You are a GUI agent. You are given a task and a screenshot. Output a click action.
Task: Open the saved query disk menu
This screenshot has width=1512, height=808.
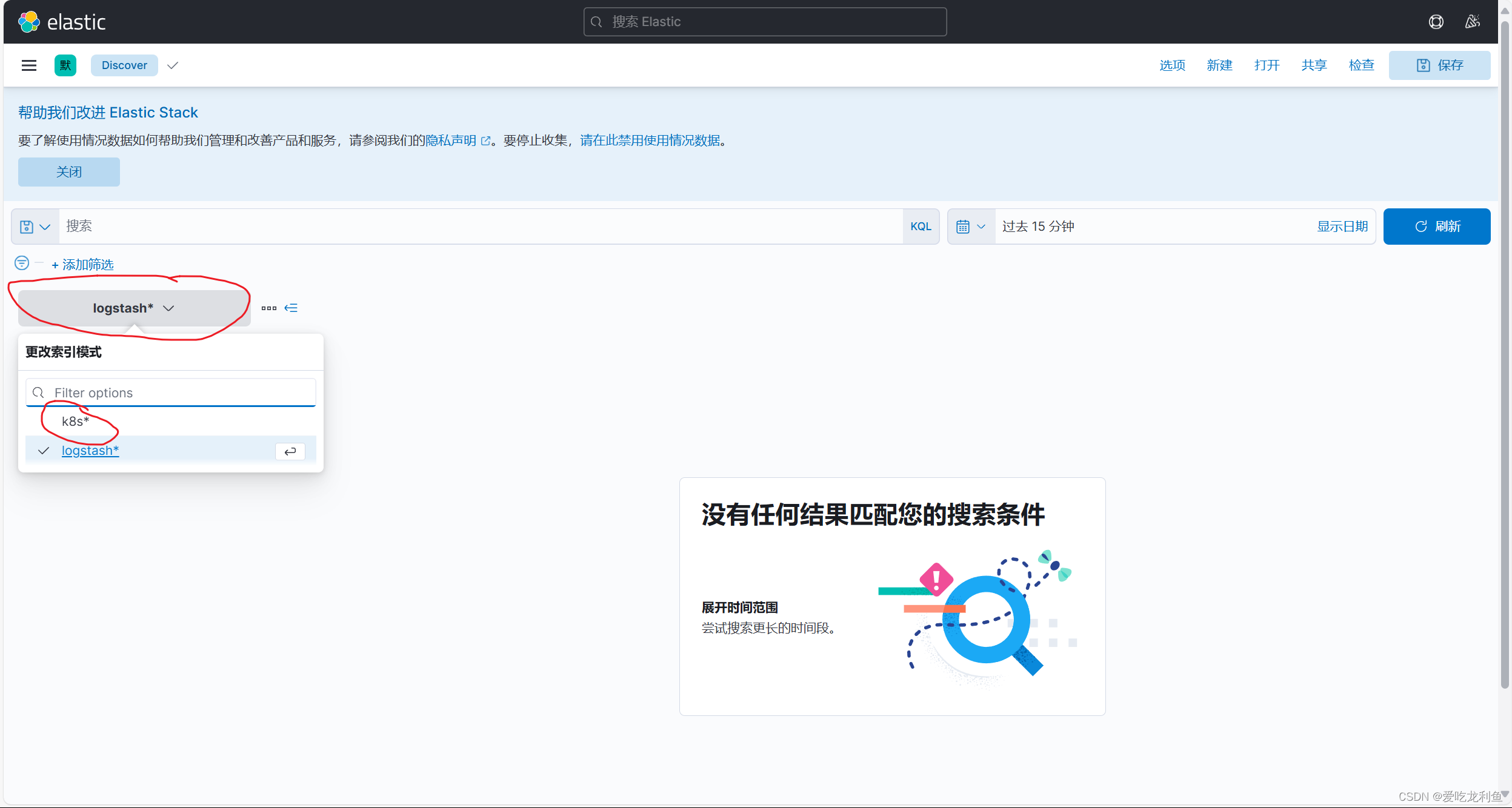click(35, 227)
